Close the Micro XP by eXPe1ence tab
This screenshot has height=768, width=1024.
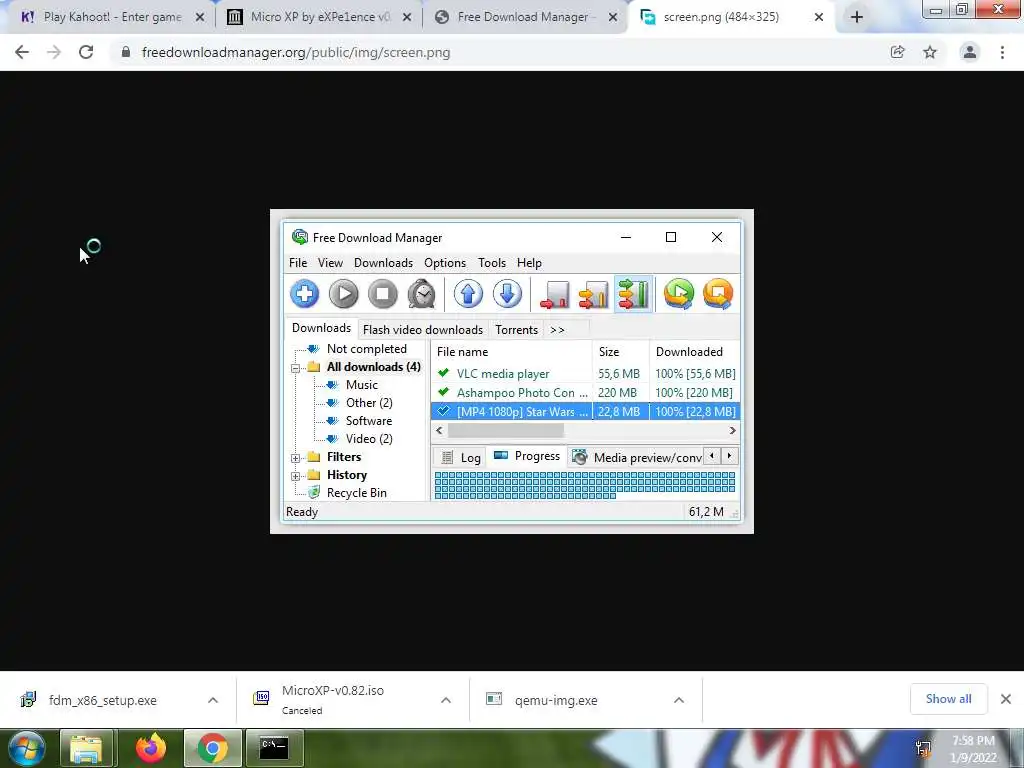click(x=407, y=18)
